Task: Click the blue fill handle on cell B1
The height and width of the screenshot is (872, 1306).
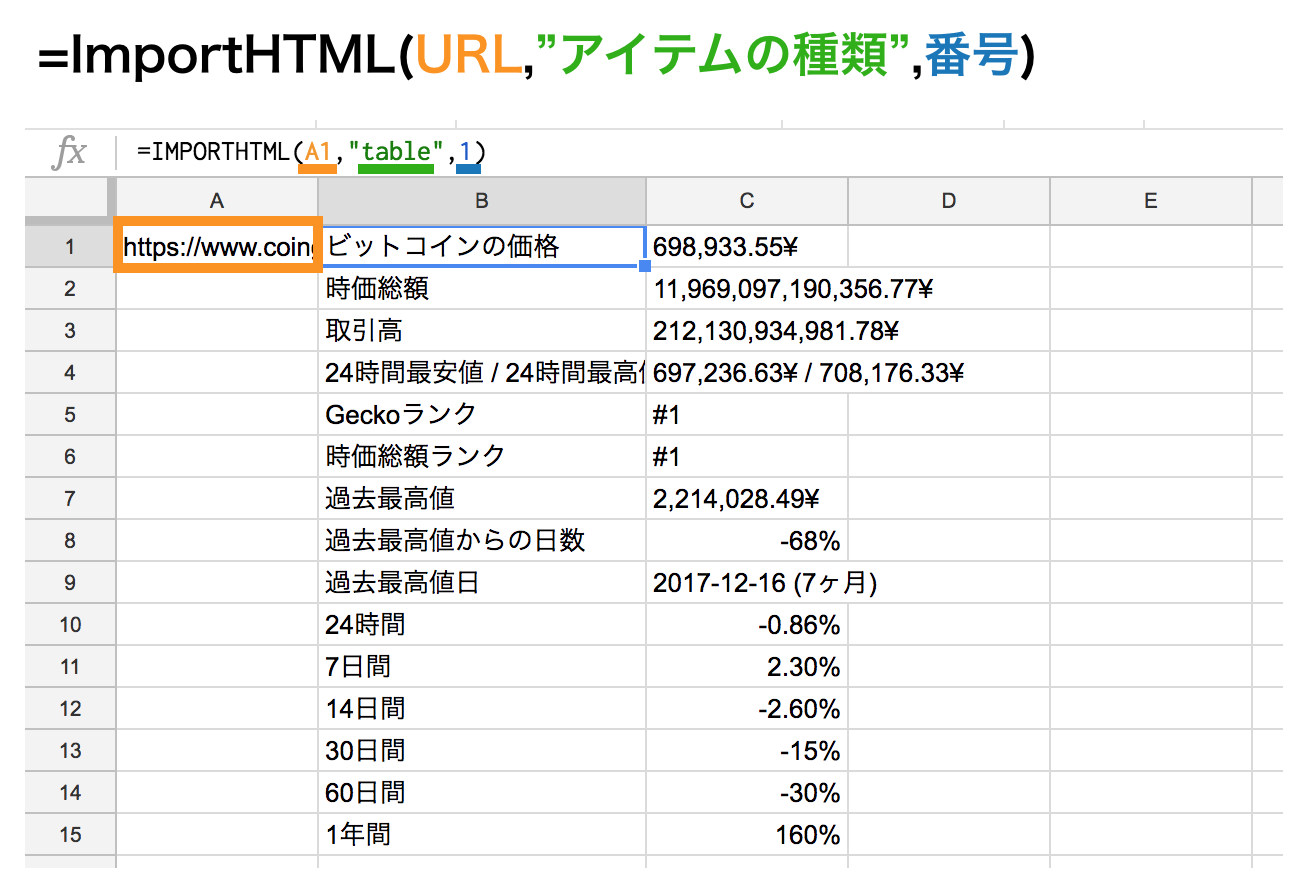Action: point(643,264)
